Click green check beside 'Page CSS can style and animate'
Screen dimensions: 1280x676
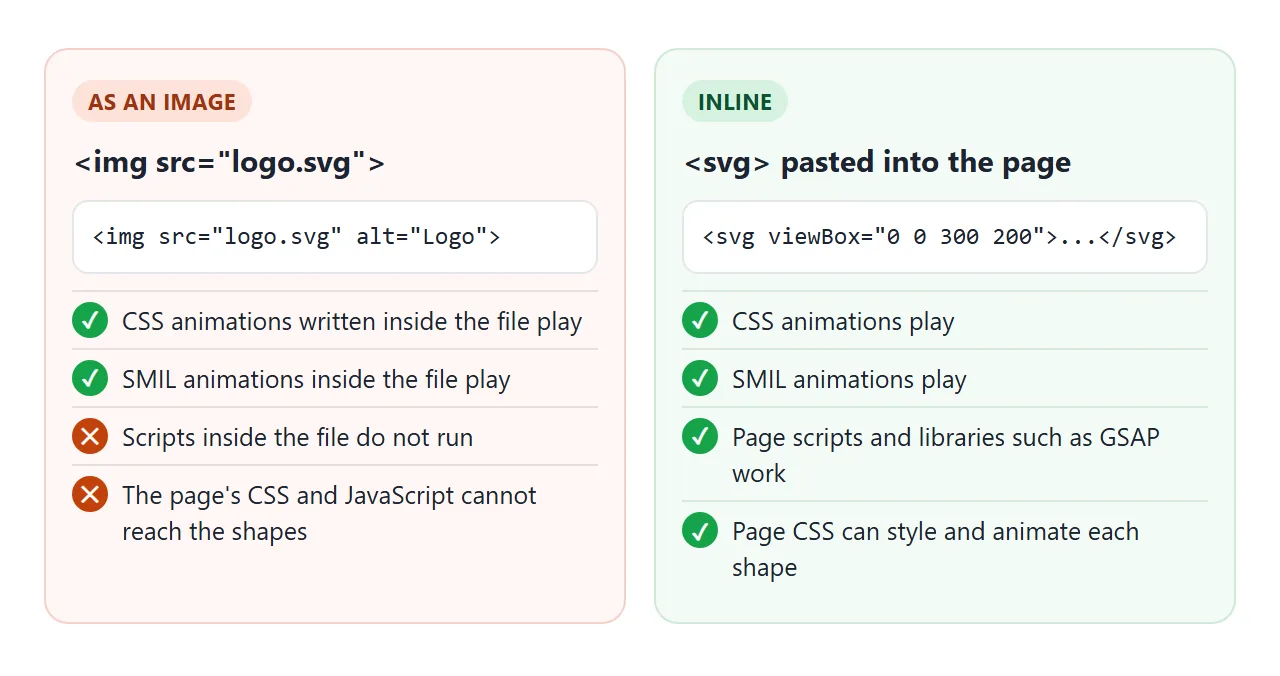700,531
